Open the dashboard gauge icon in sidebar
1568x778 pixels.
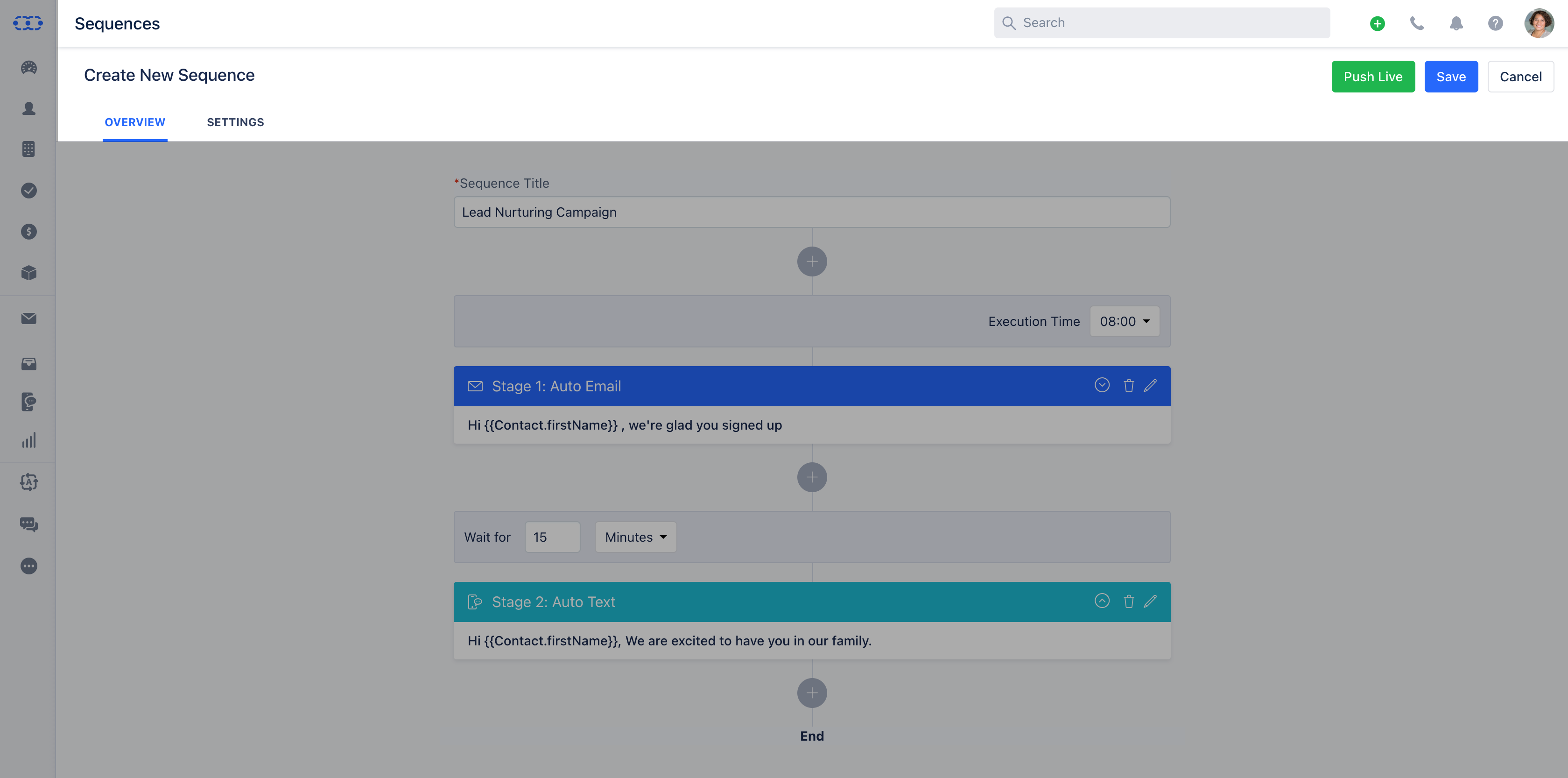point(28,68)
